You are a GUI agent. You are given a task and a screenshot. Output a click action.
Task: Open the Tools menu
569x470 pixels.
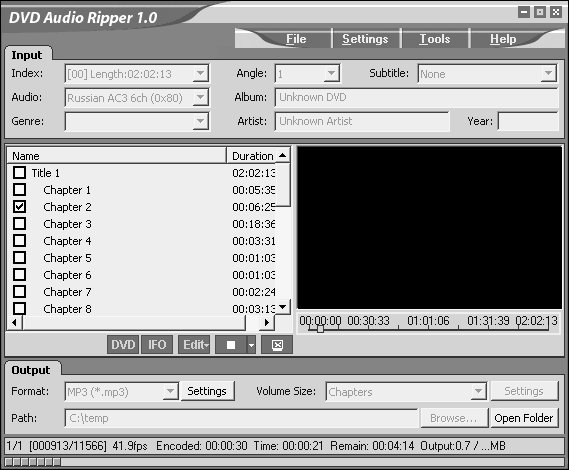[x=435, y=39]
